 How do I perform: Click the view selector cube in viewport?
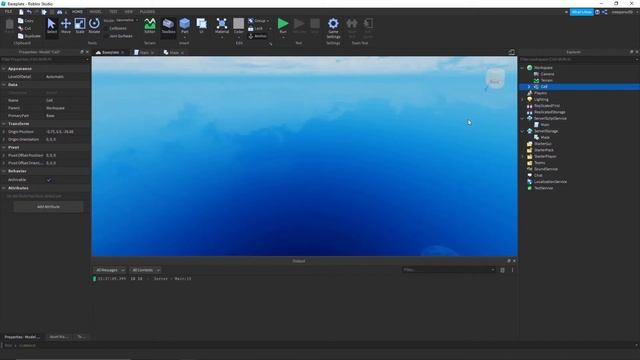tap(495, 80)
